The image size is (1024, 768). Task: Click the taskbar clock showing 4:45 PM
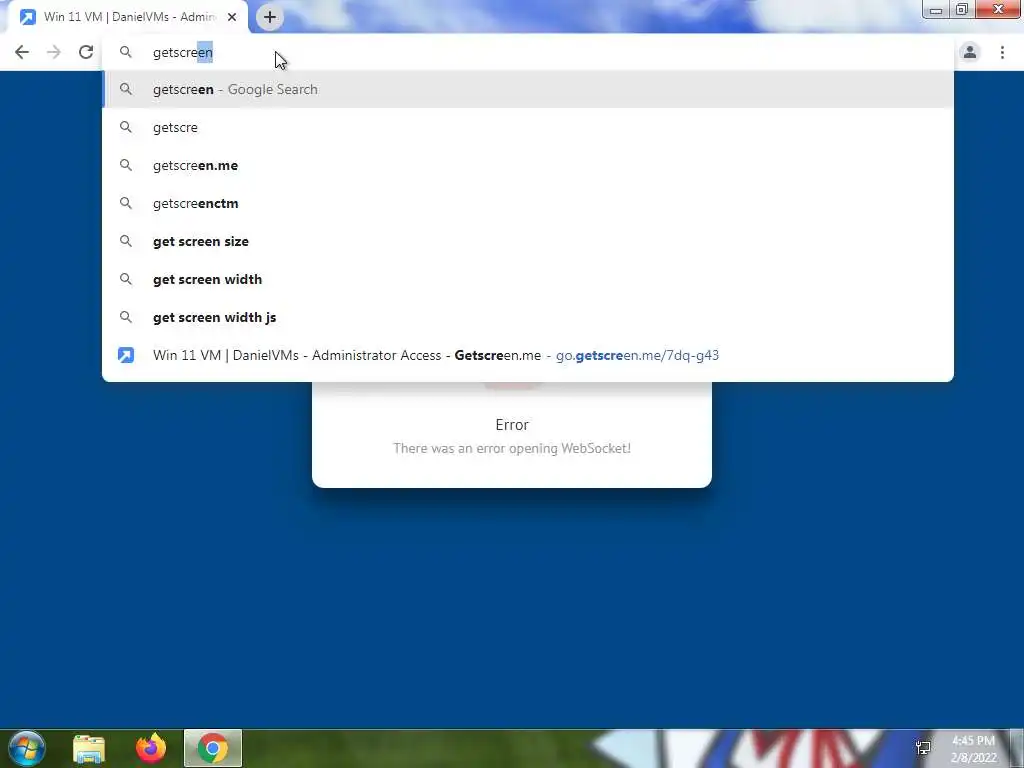[973, 749]
